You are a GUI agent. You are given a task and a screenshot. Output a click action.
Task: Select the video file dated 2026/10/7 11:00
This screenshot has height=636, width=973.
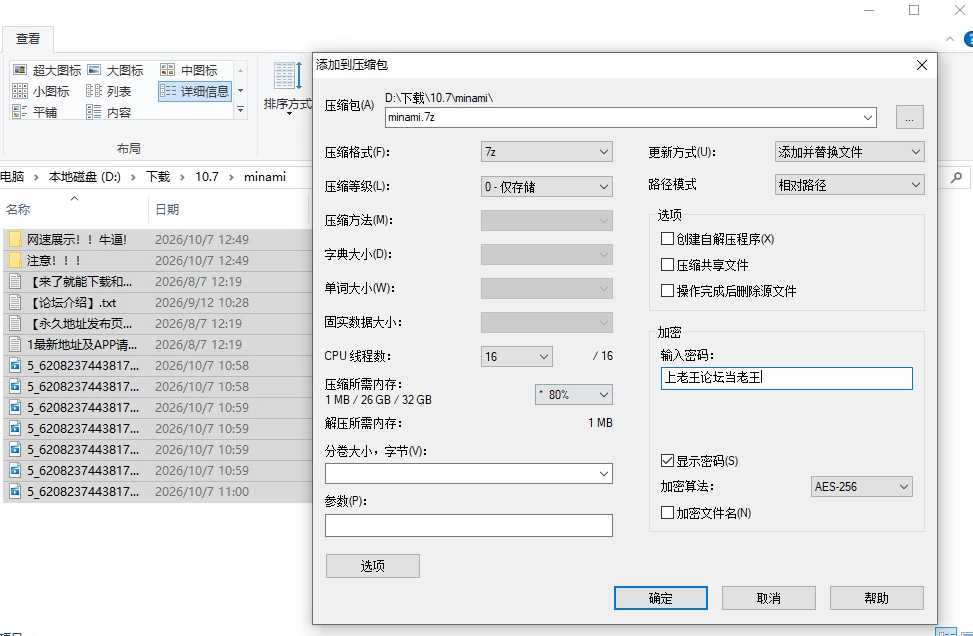pyautogui.click(x=158, y=491)
